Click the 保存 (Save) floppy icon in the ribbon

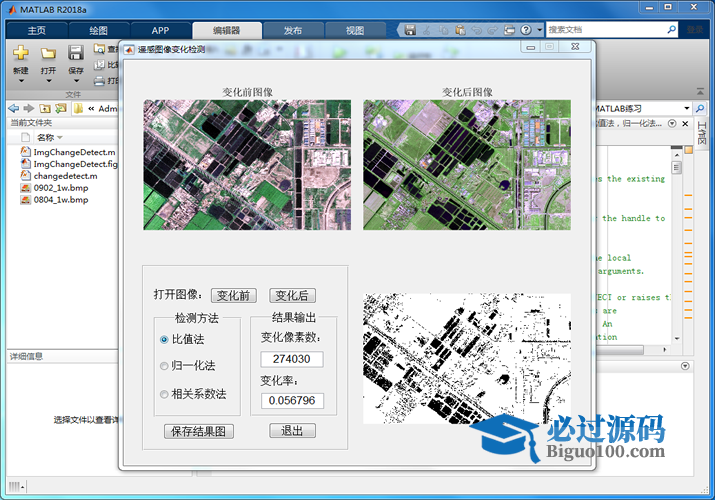point(76,53)
